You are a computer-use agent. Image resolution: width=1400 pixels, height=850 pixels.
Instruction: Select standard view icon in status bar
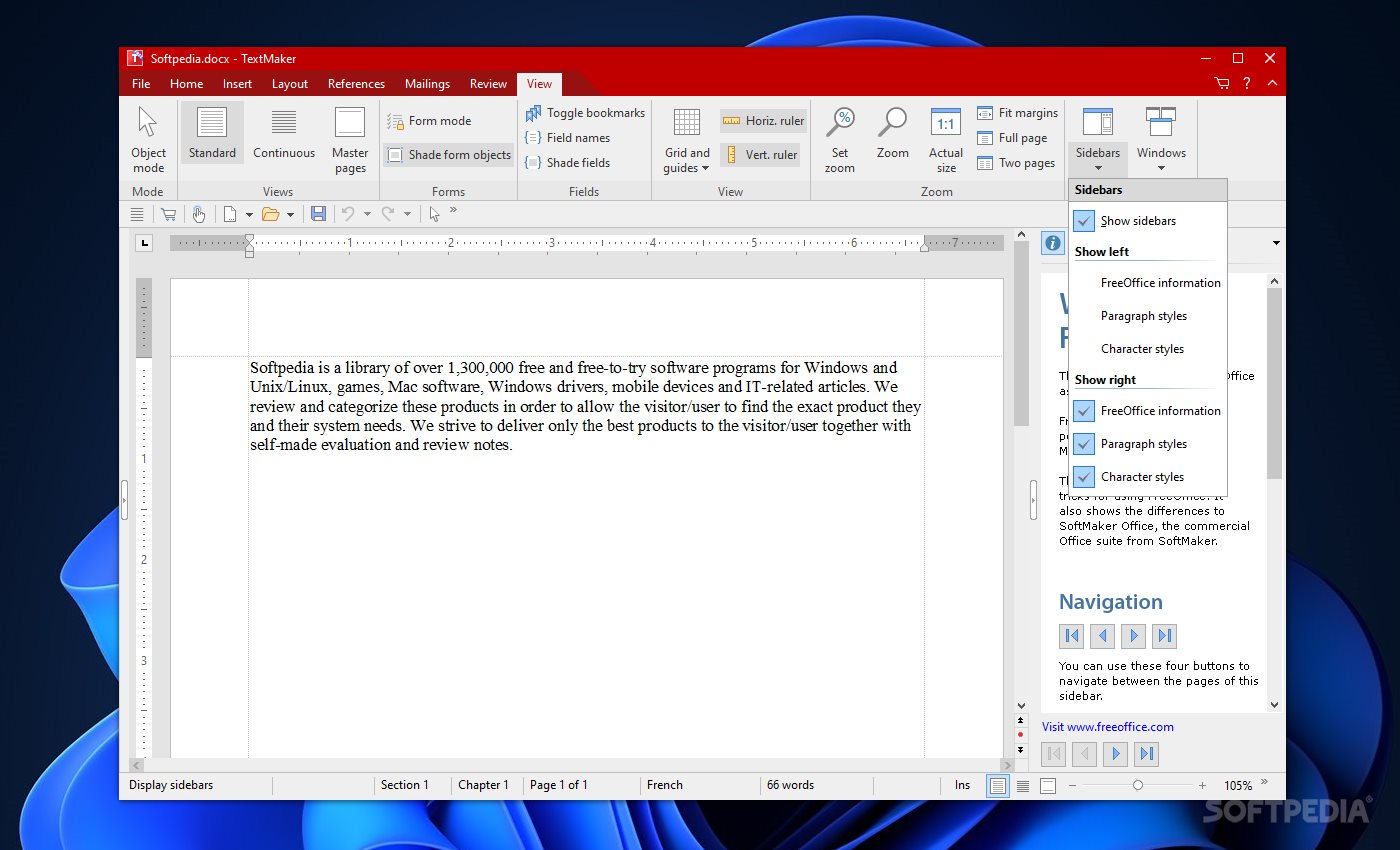pyautogui.click(x=997, y=786)
